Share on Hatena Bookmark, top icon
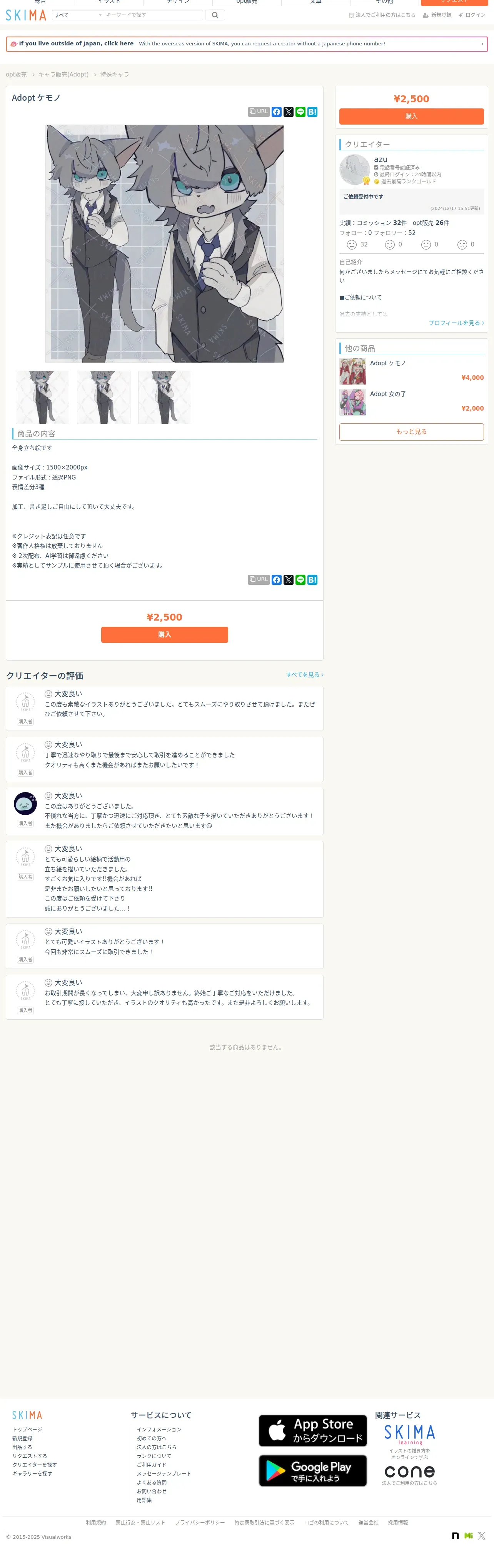This screenshot has height=1568, width=494. coord(312,112)
